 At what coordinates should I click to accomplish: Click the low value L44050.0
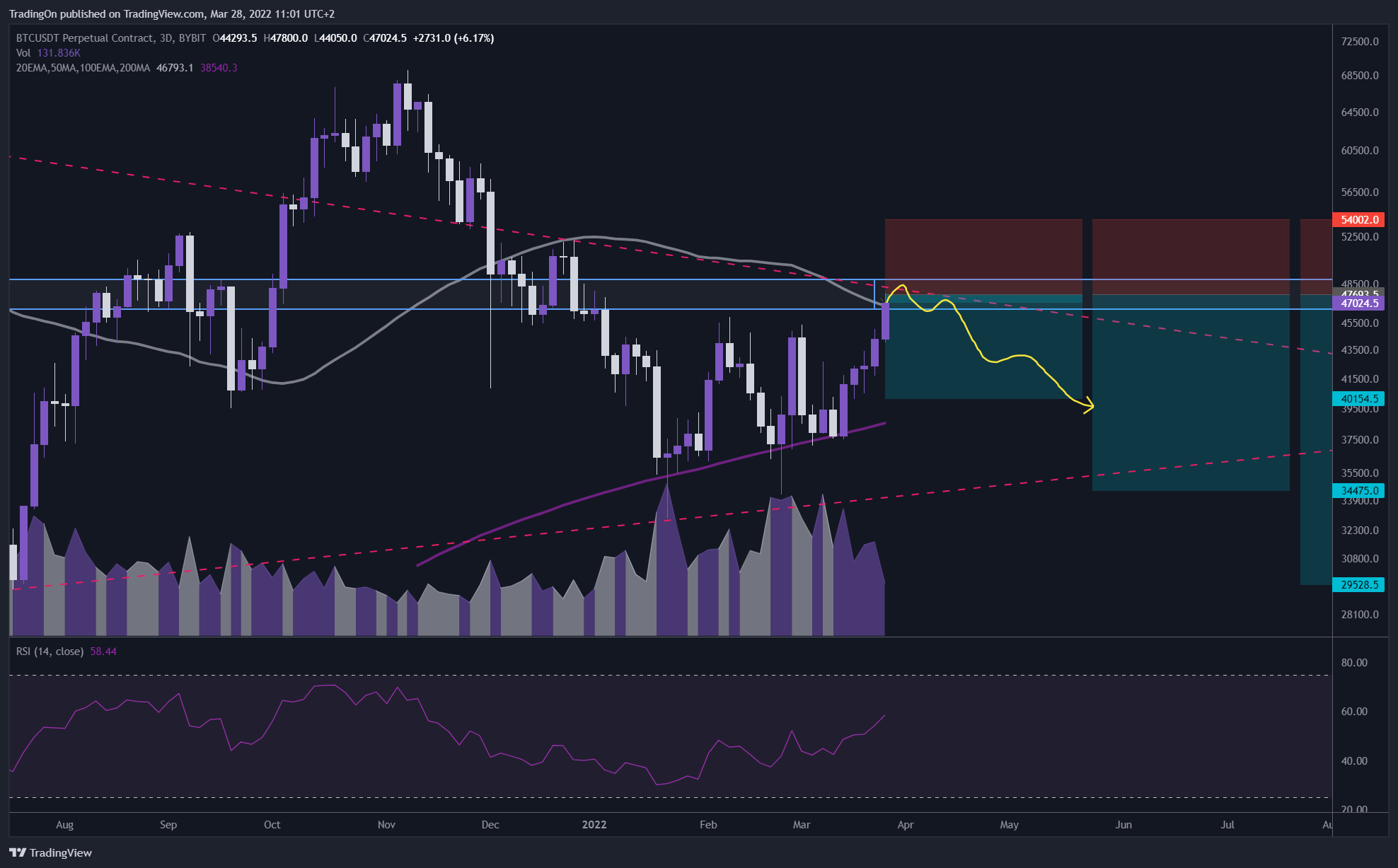335,38
